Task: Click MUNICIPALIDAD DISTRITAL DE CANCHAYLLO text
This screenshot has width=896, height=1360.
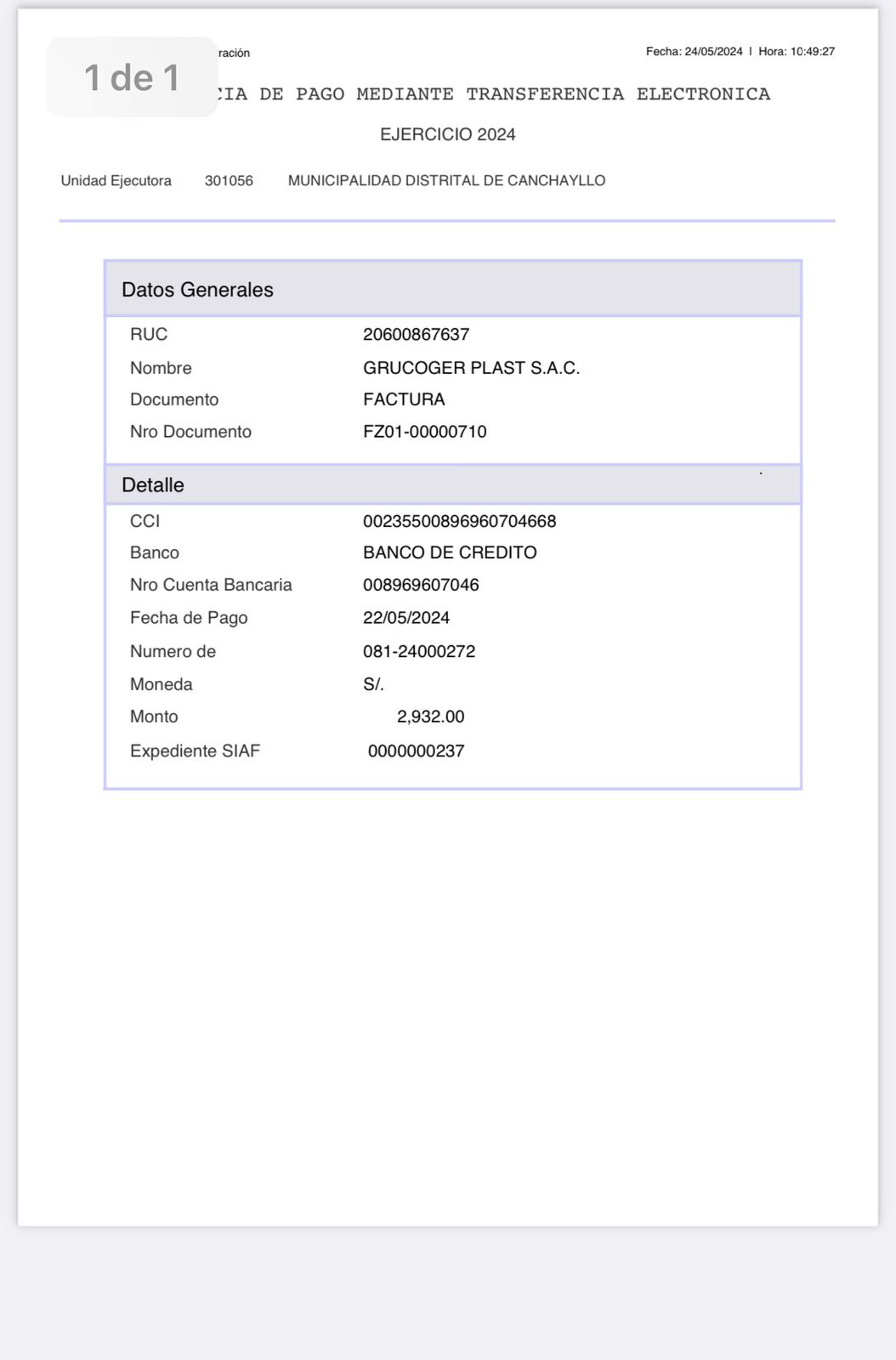Action: pyautogui.click(x=446, y=180)
